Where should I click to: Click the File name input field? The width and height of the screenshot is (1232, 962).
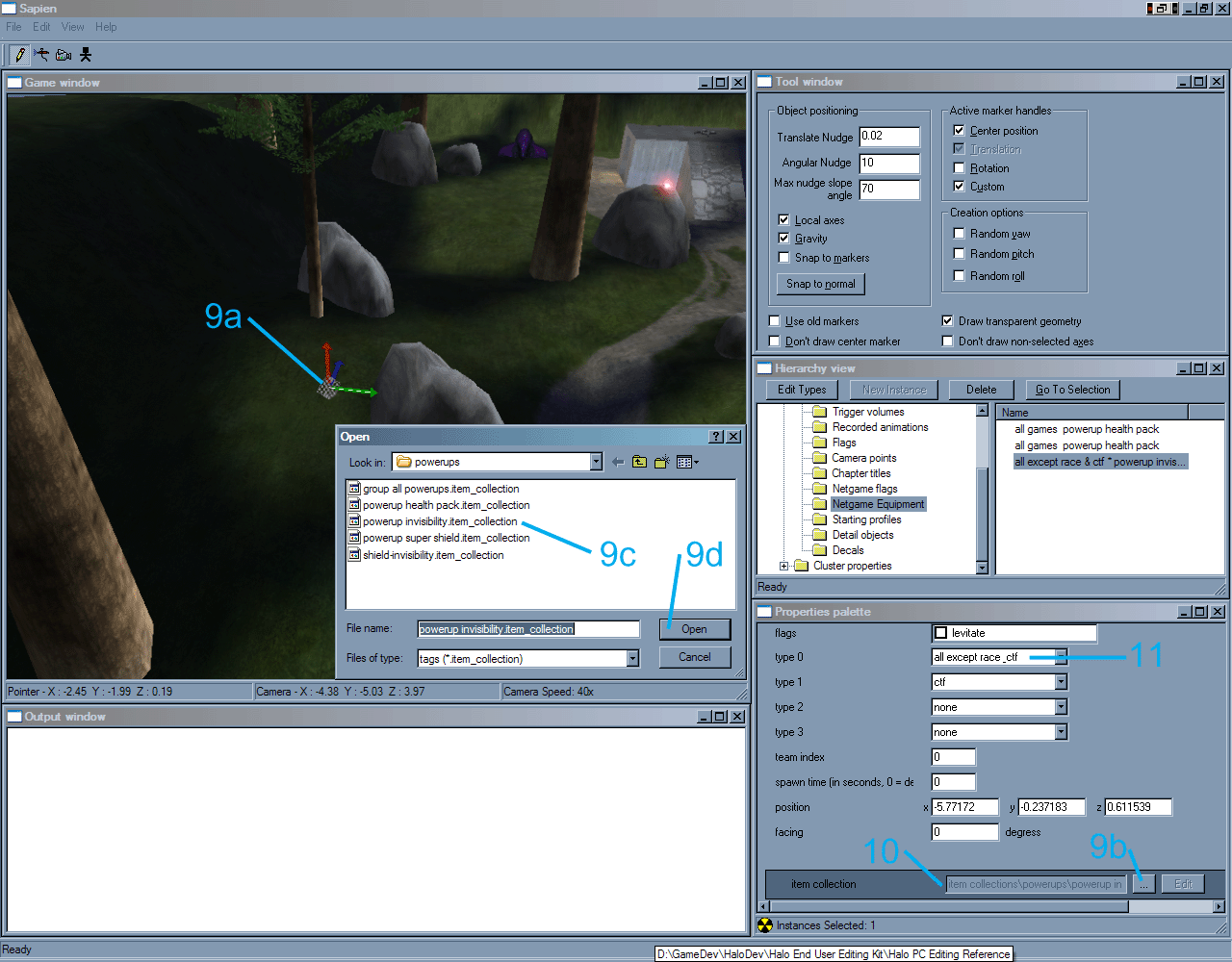pyautogui.click(x=528, y=629)
